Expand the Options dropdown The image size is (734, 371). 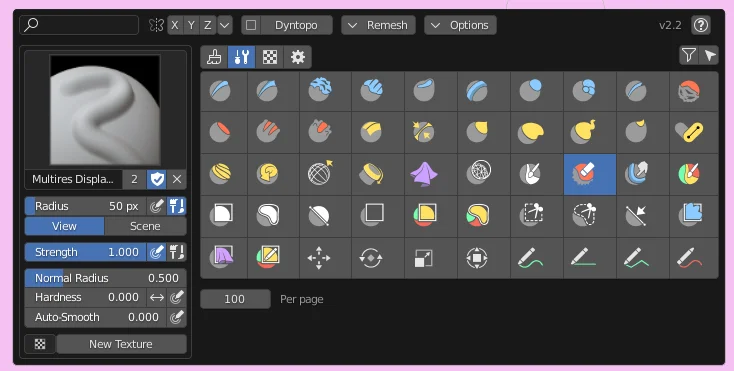pyautogui.click(x=460, y=25)
